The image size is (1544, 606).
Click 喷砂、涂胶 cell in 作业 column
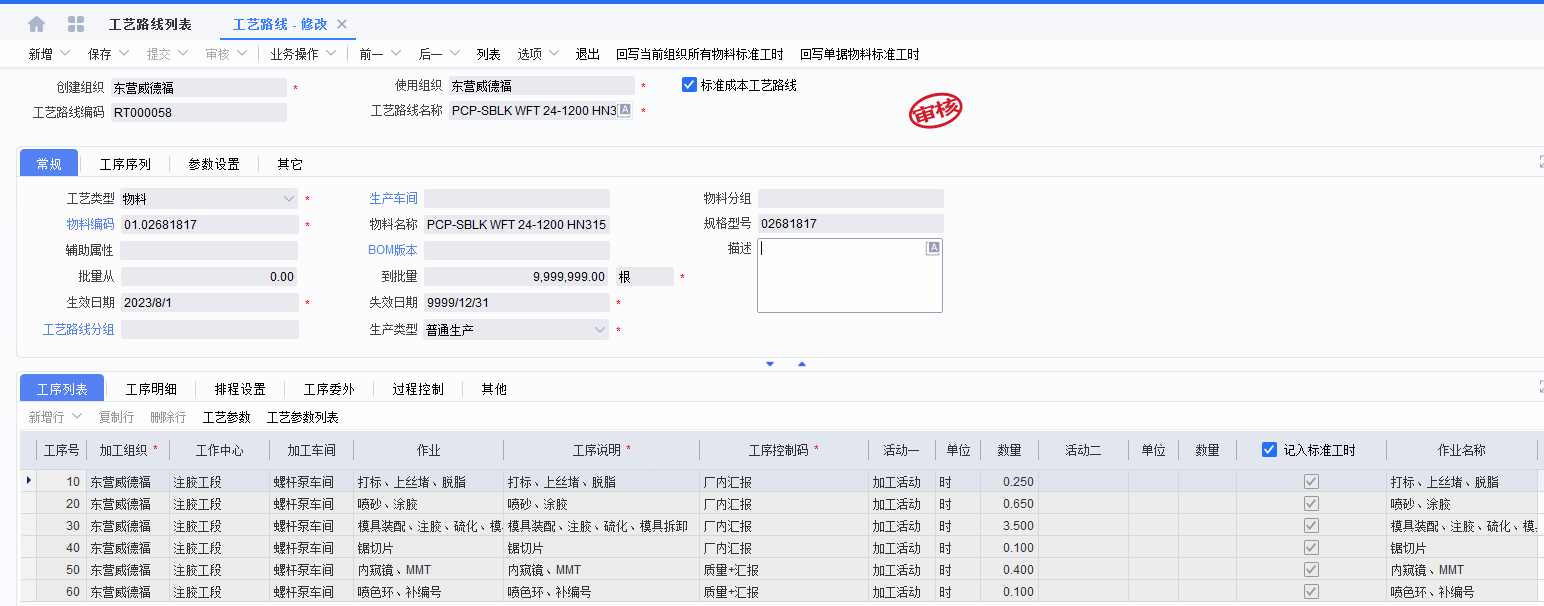pyautogui.click(x=428, y=504)
